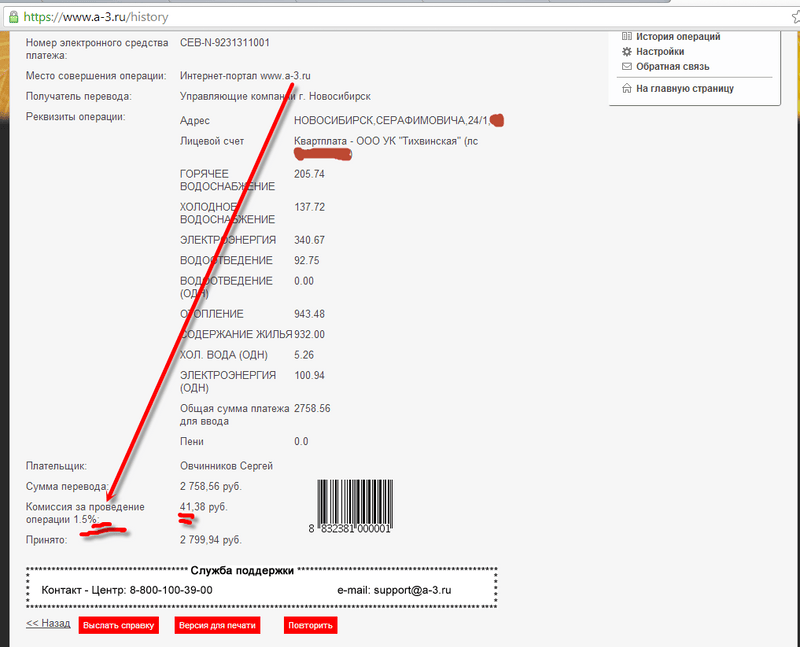
Task: Click the Интернет-портал www.a-3.ru text
Action: [x=245, y=76]
